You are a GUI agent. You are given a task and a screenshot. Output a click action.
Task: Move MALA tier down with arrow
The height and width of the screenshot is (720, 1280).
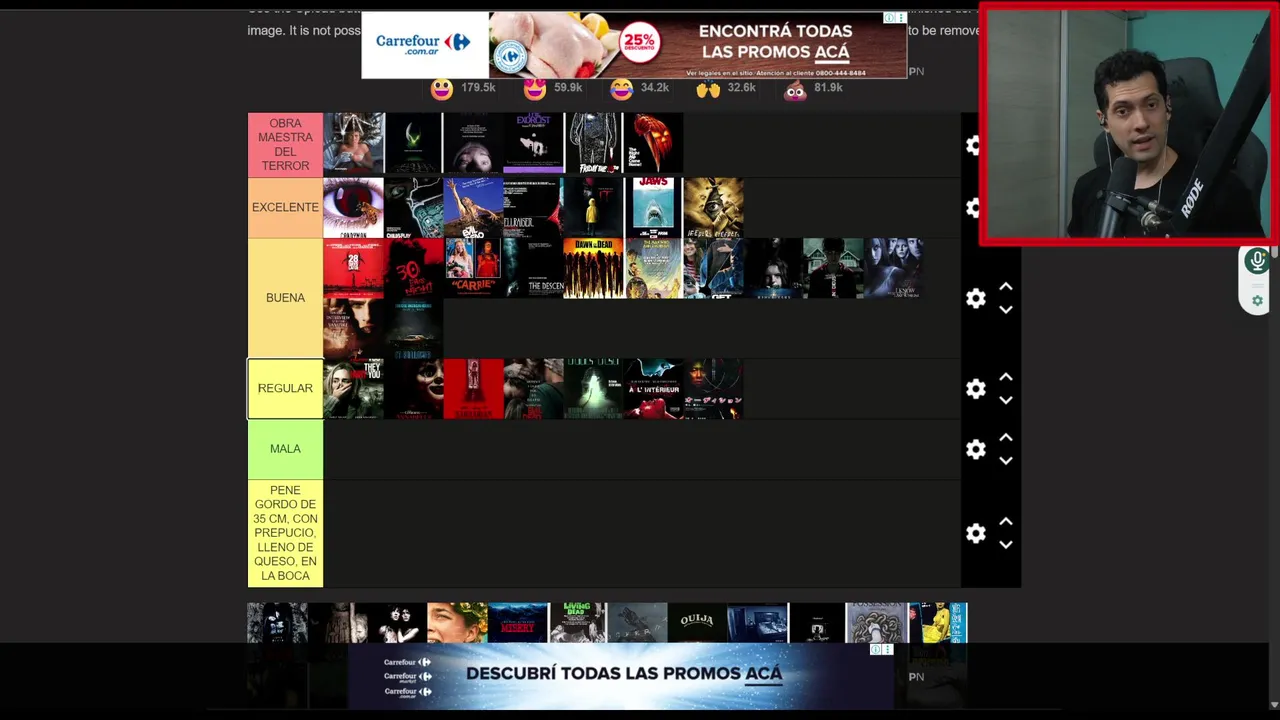(x=1006, y=461)
